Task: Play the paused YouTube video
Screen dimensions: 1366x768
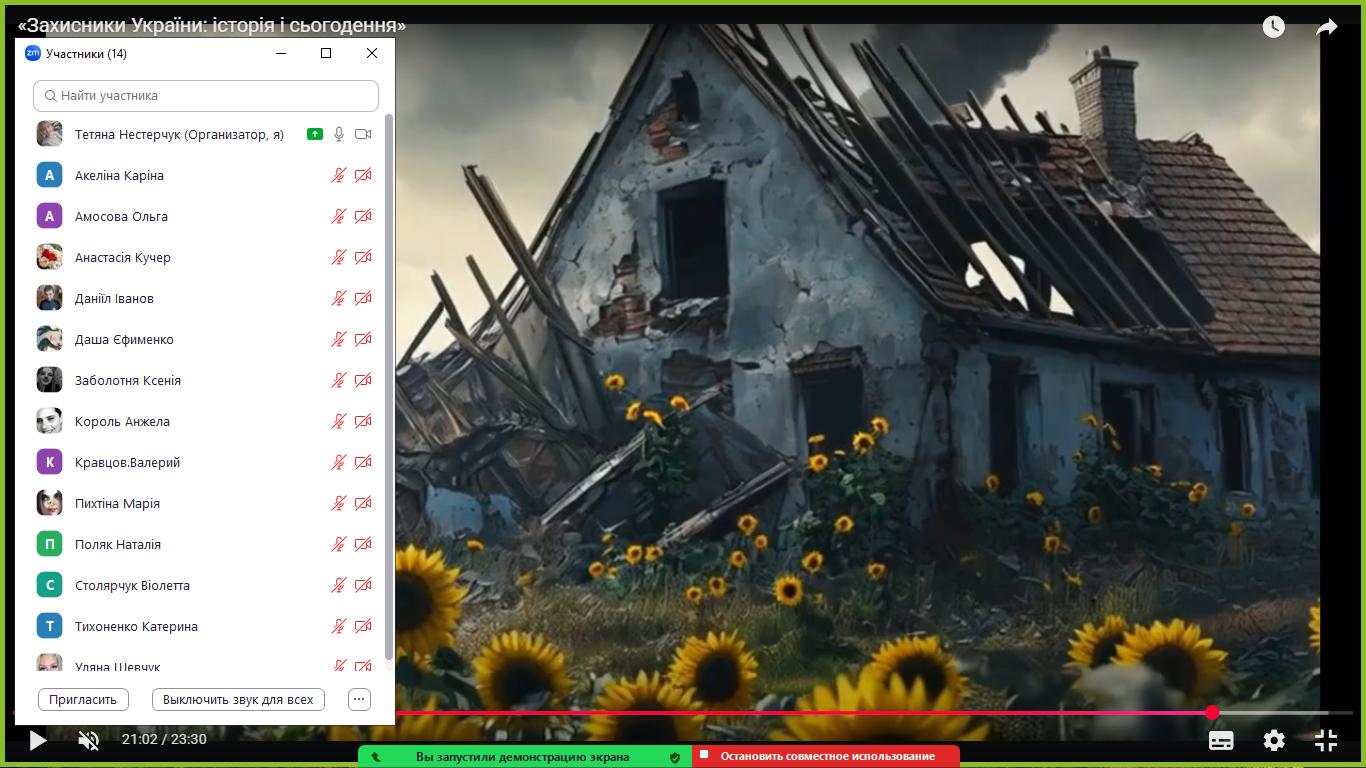Action: [x=38, y=740]
